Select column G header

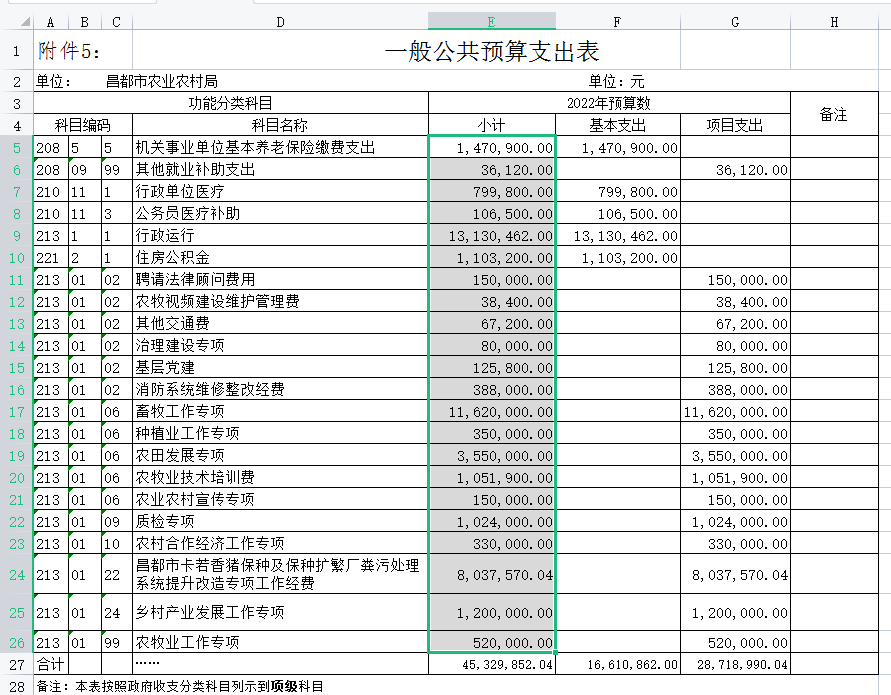point(735,21)
